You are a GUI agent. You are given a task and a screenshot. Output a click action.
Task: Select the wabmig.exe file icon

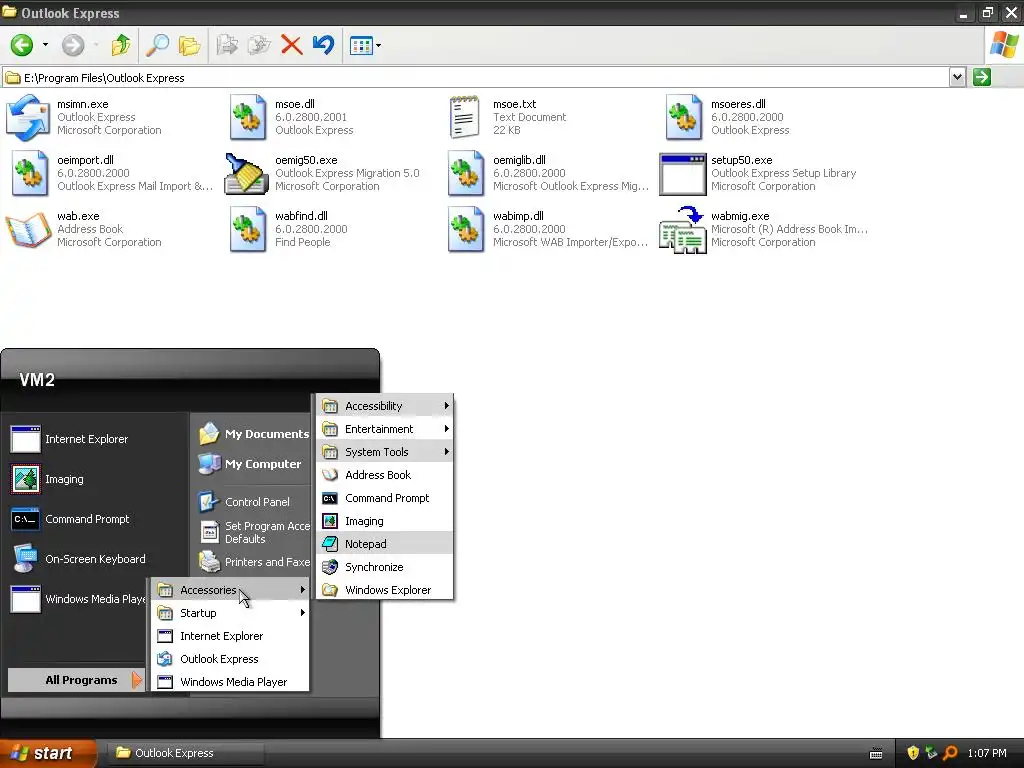pos(682,230)
